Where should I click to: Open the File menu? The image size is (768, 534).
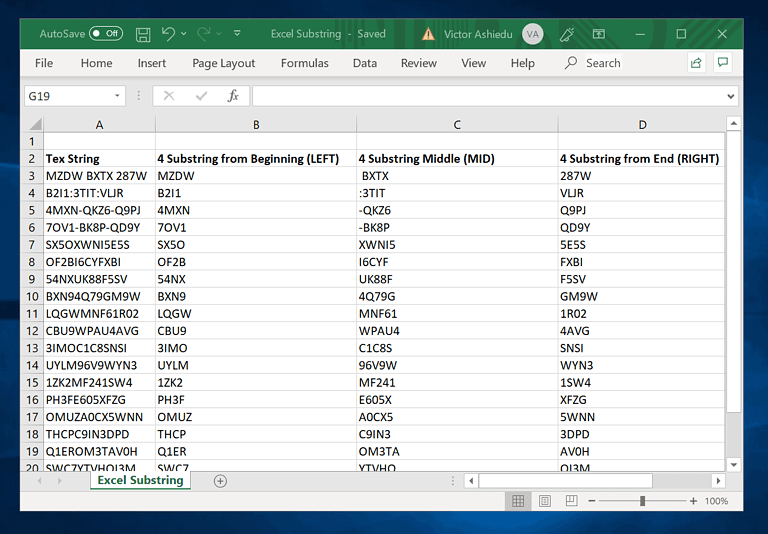(44, 63)
